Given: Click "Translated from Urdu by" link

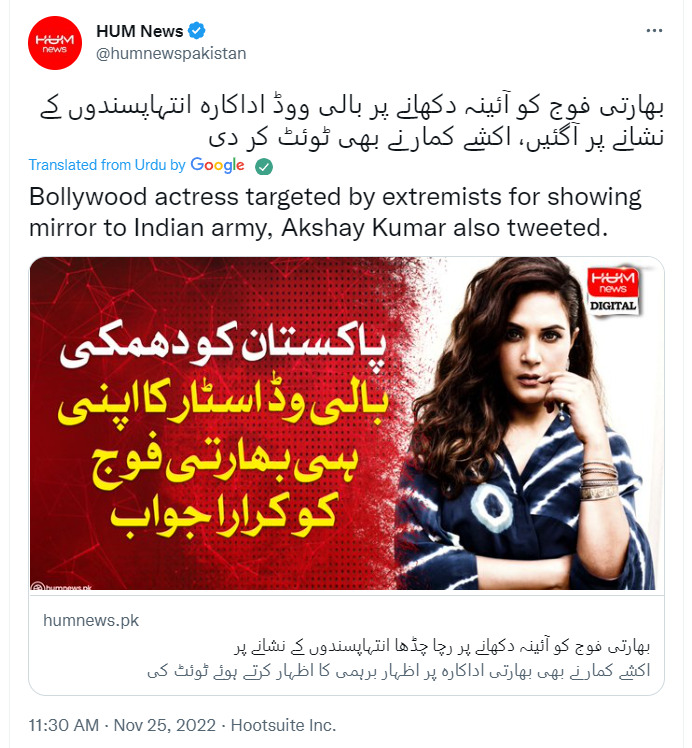Looking at the screenshot, I should pos(107,165).
